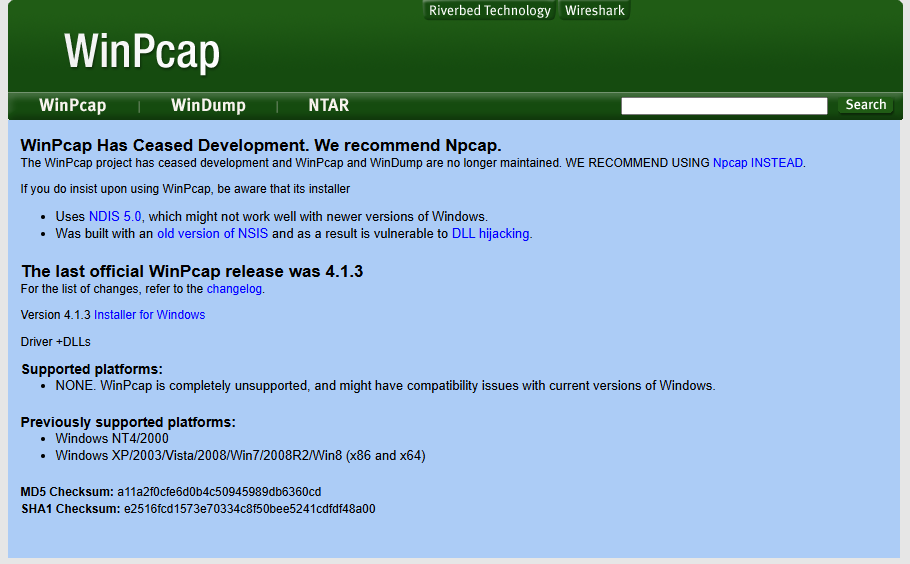The width and height of the screenshot is (910, 564).
Task: Select the NTAR navigation menu item
Action: (x=328, y=105)
